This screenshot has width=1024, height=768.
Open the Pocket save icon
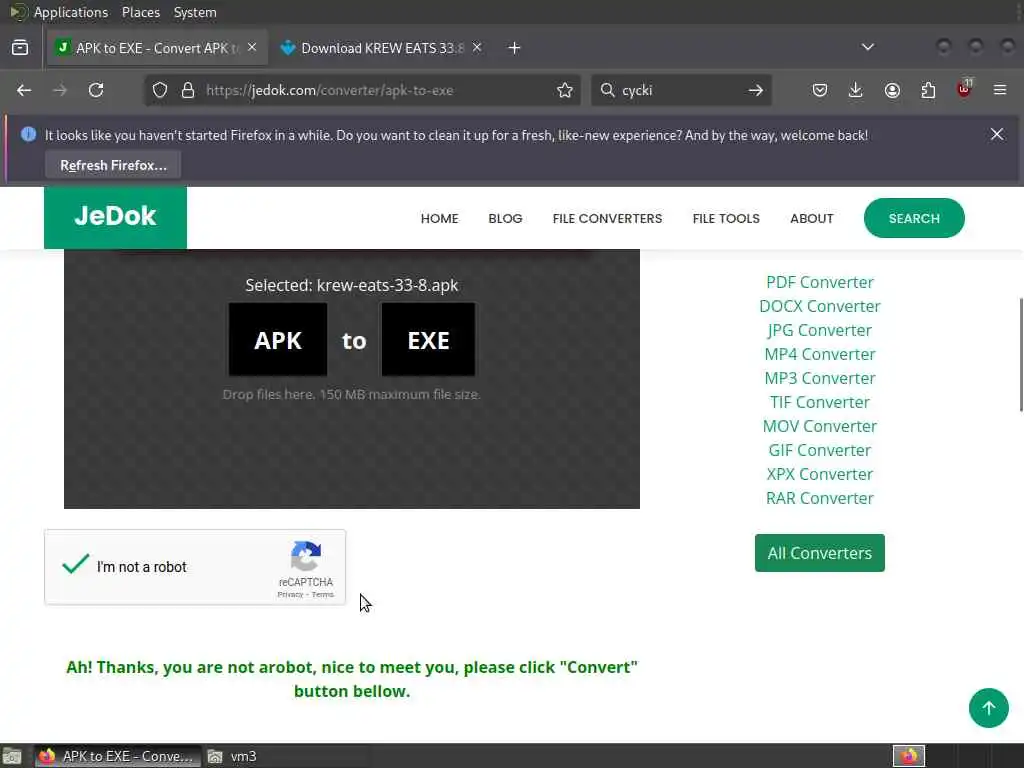pos(820,90)
